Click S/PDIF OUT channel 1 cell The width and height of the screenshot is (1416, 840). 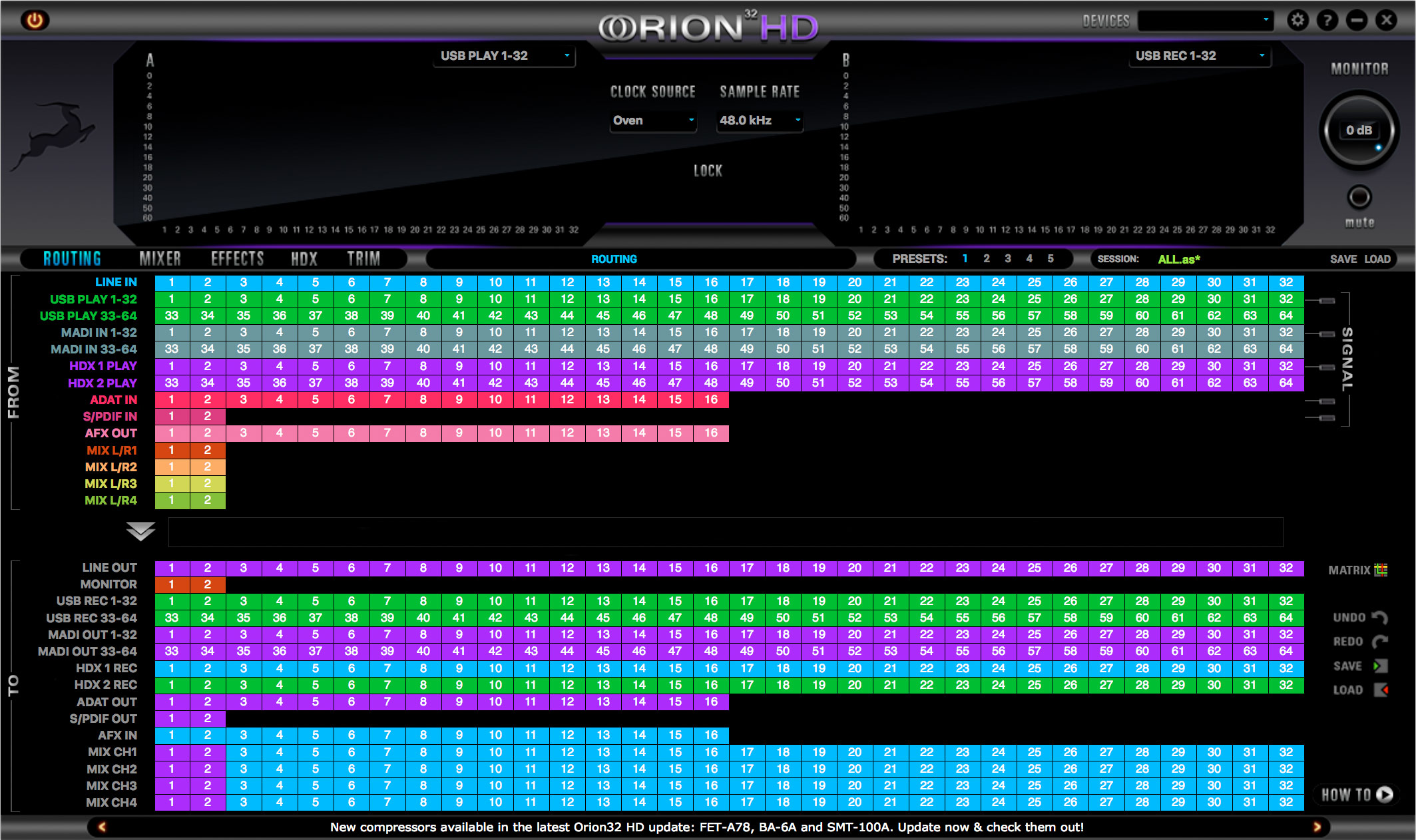[172, 718]
